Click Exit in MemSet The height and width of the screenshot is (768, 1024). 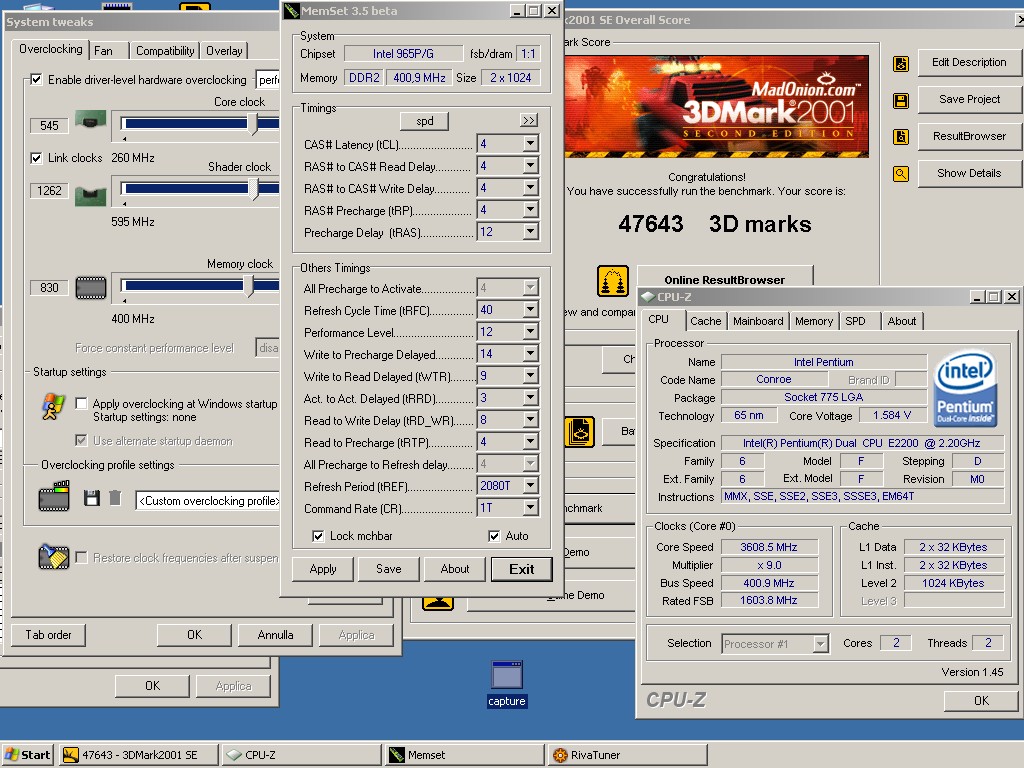click(521, 569)
